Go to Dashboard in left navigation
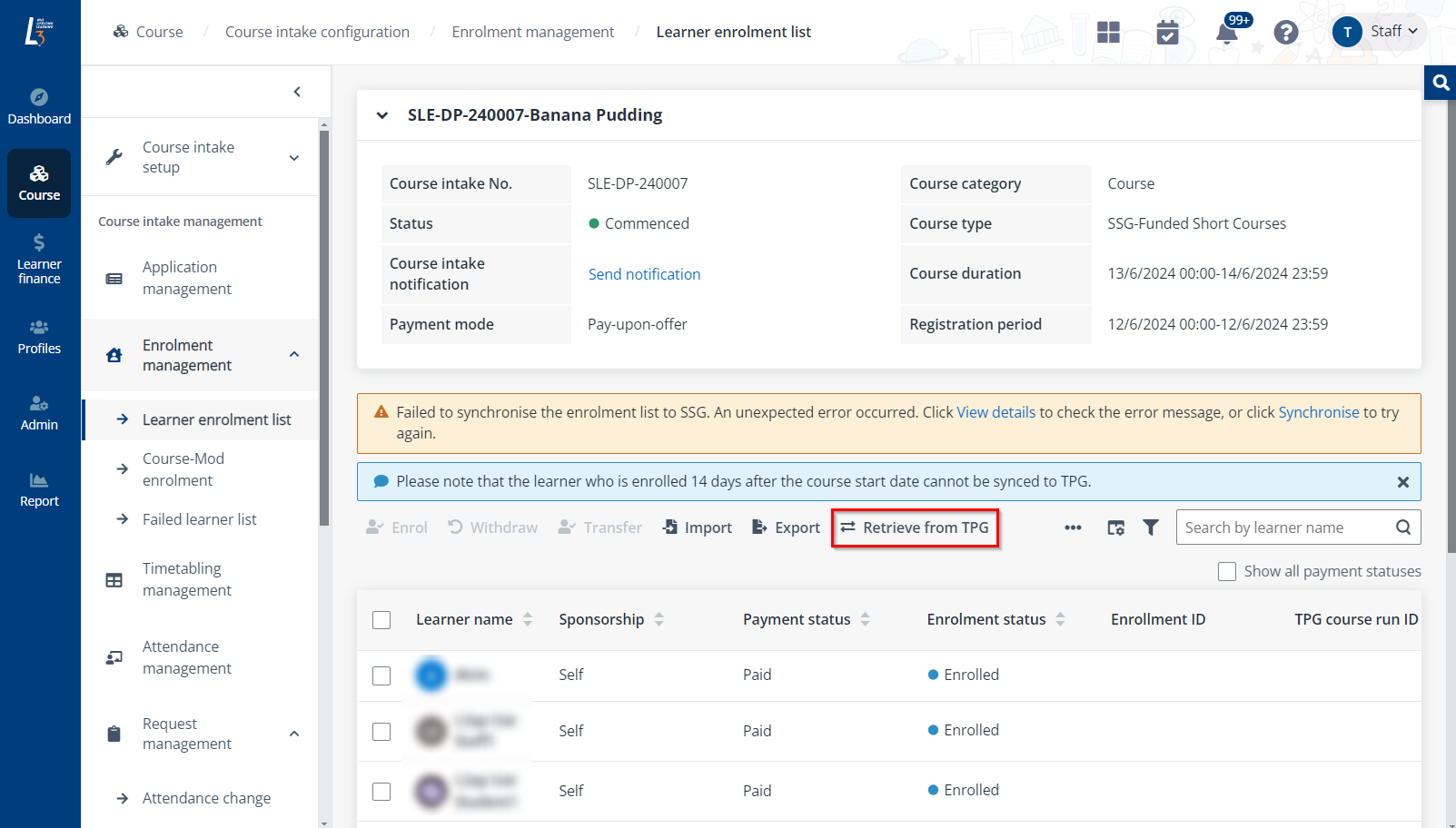The height and width of the screenshot is (828, 1456). point(39,106)
